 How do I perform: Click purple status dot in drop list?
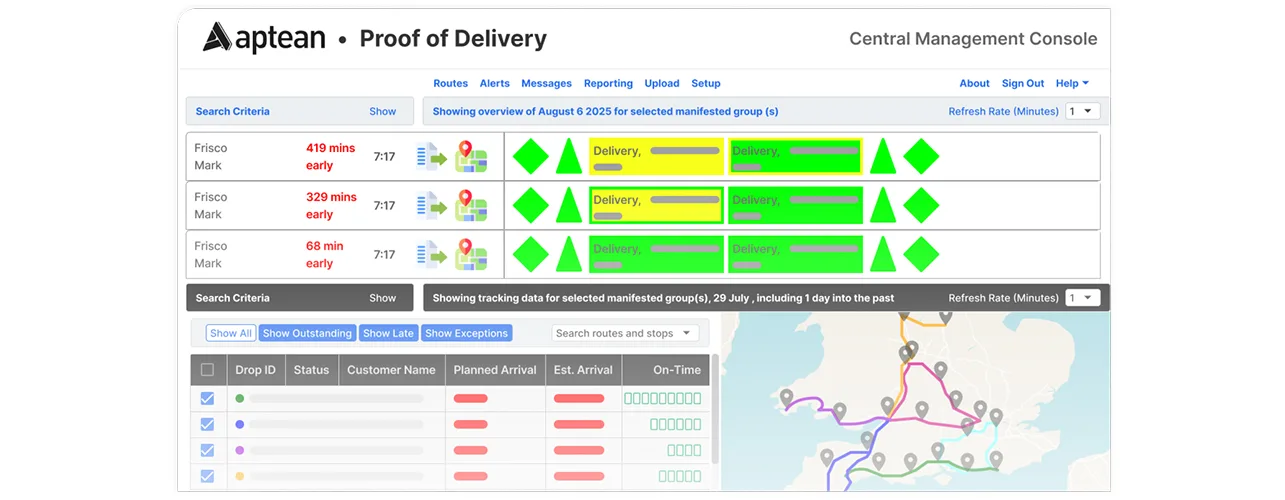[239, 450]
